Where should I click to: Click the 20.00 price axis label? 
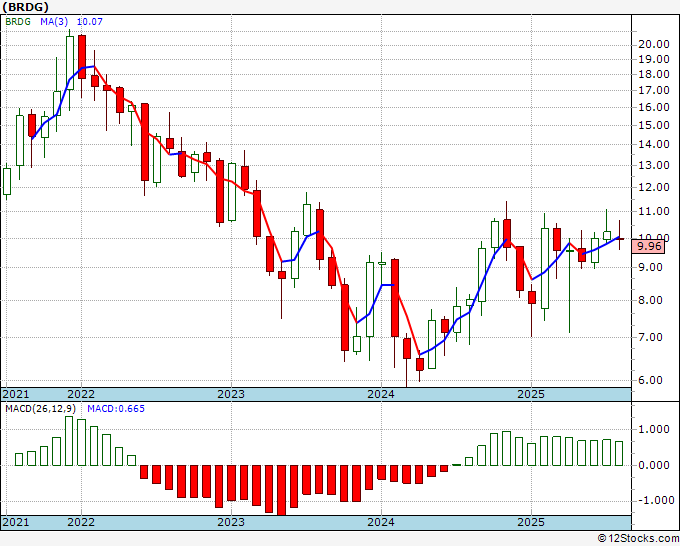point(654,44)
